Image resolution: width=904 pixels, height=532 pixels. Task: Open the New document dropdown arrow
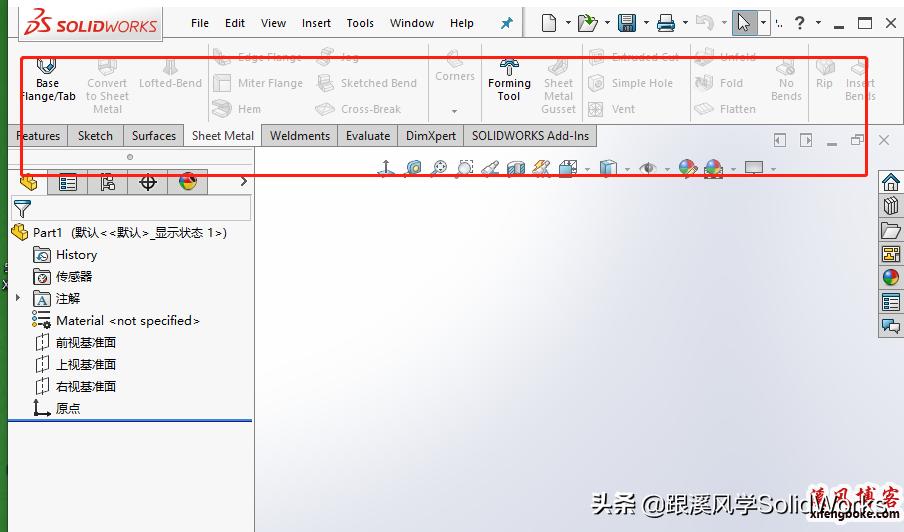pyautogui.click(x=568, y=23)
